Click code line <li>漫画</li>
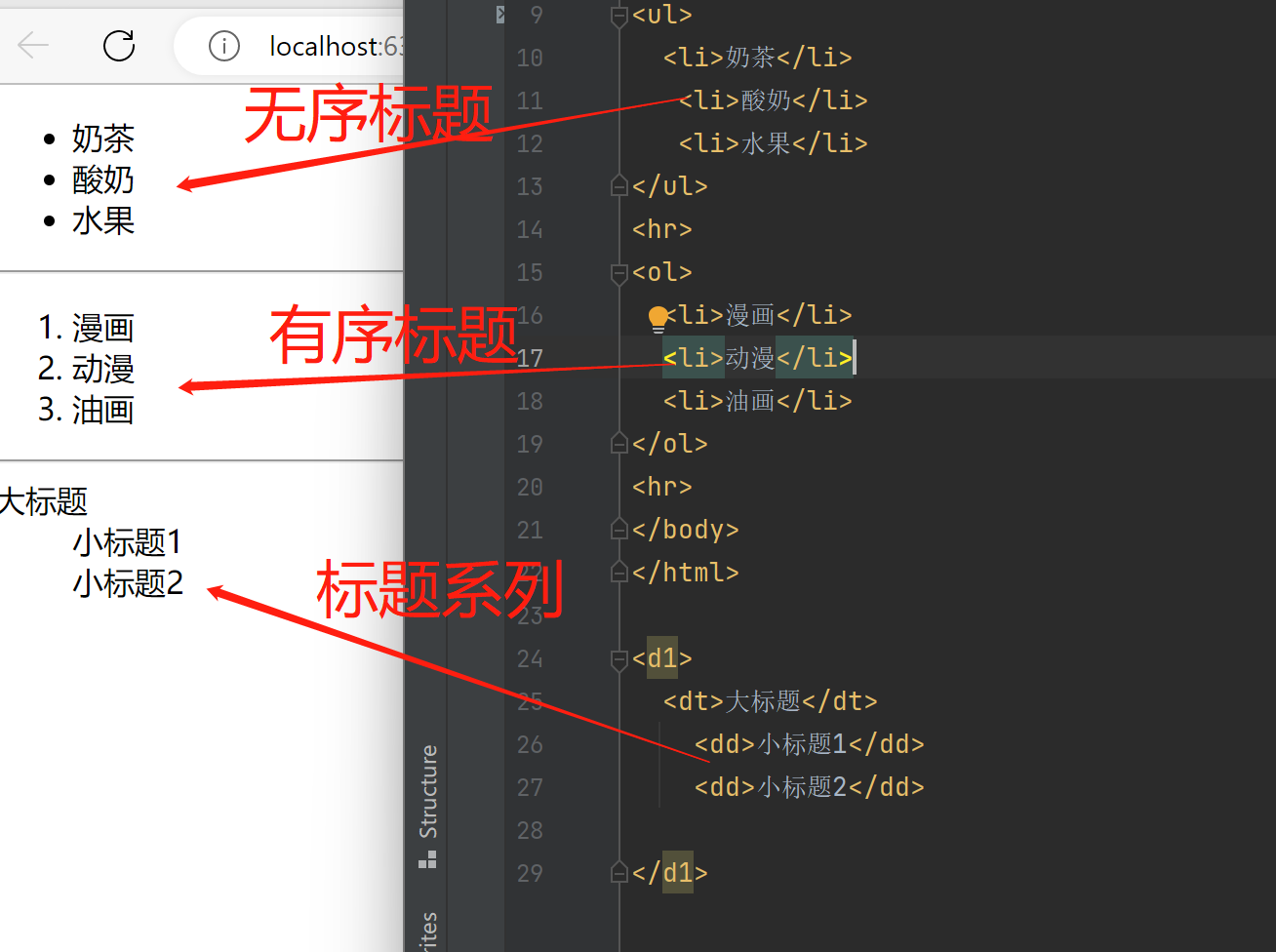 (758, 315)
